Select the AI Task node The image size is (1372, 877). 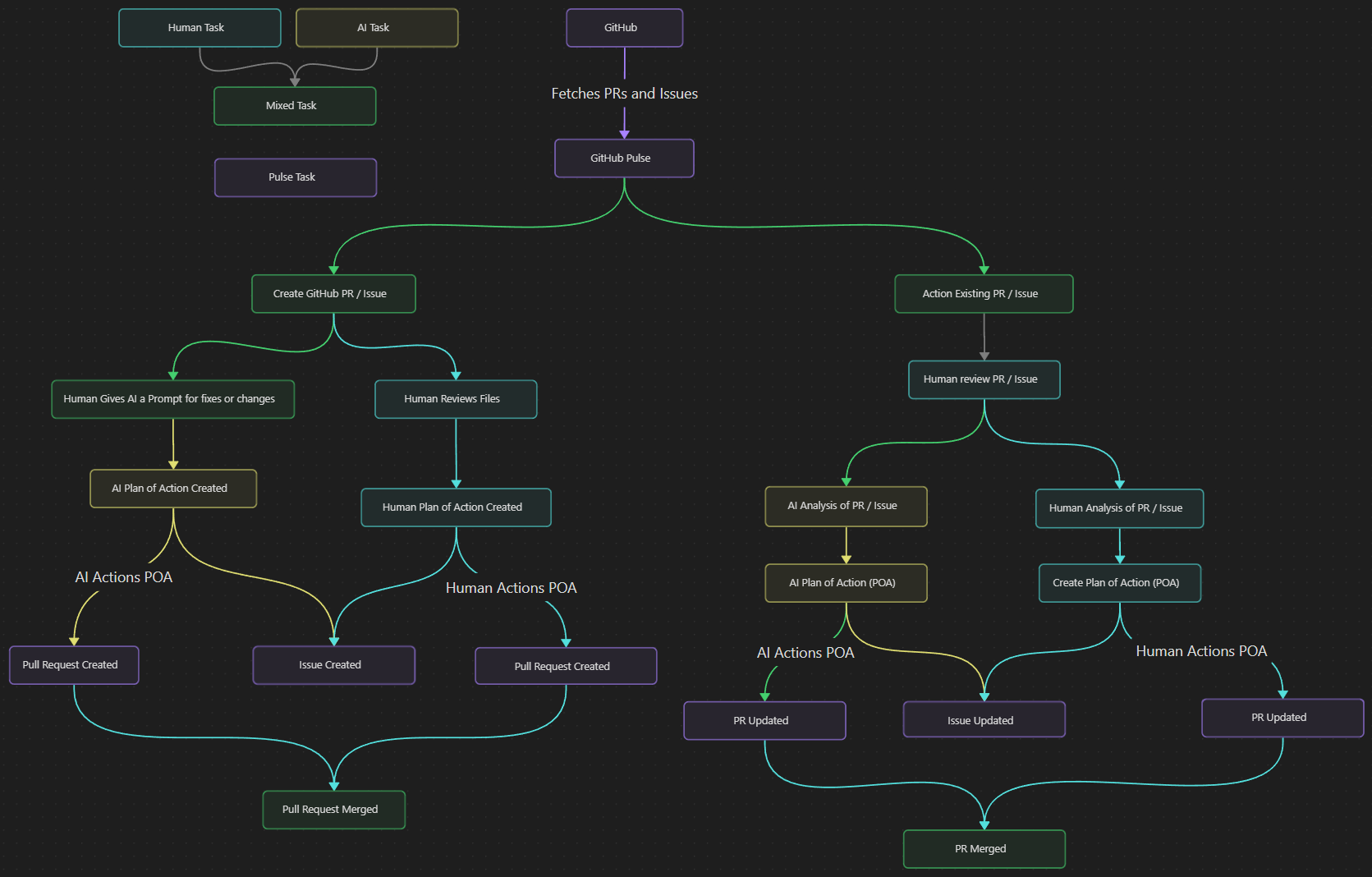(x=377, y=28)
